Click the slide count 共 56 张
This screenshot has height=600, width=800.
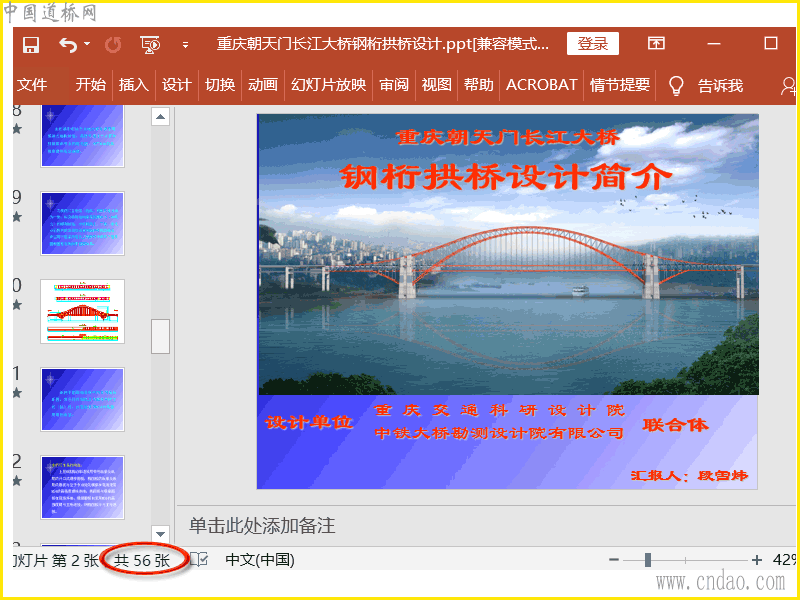point(142,561)
